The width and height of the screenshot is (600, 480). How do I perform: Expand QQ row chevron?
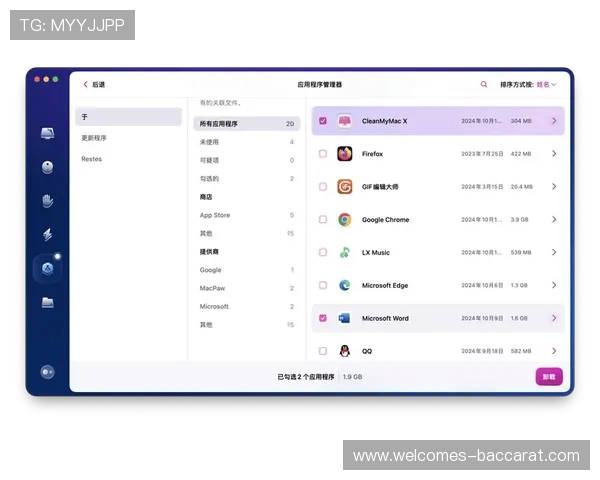(554, 351)
